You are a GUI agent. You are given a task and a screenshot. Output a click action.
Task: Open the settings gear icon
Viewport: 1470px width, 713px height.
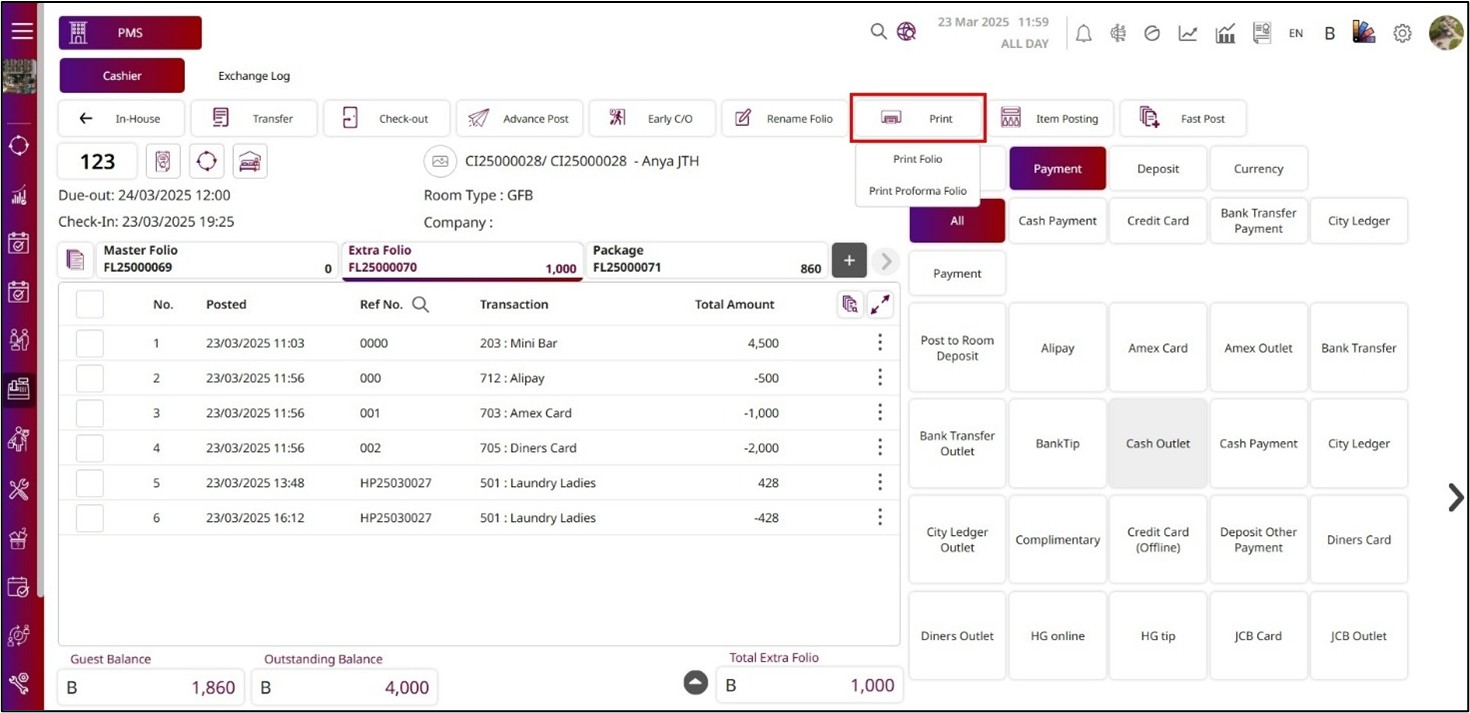tap(1402, 33)
